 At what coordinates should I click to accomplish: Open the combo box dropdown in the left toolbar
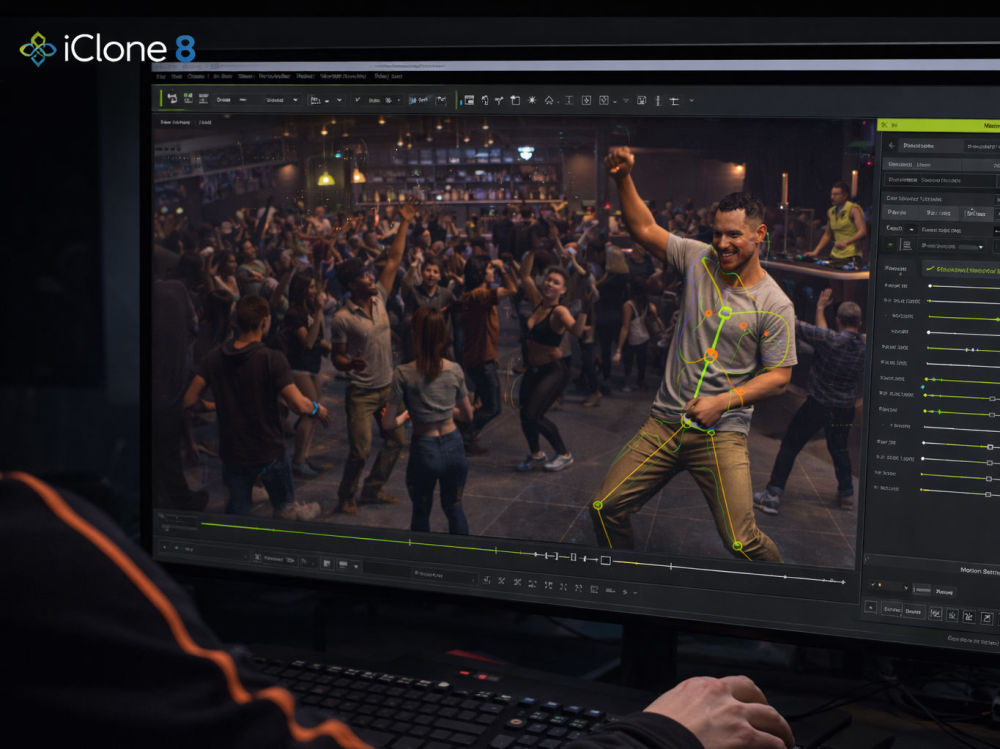[281, 100]
